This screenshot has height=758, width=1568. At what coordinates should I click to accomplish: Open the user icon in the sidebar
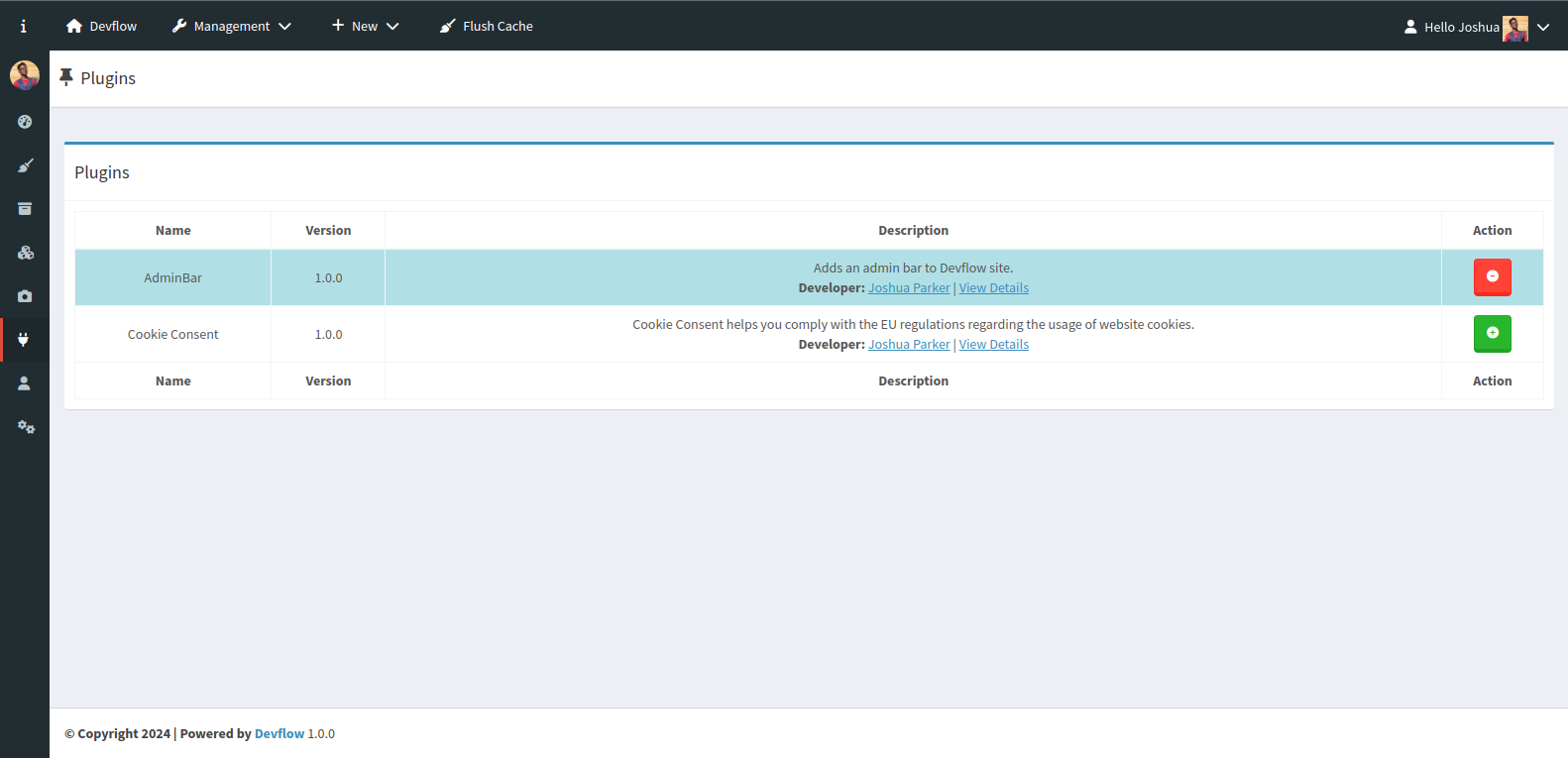[25, 383]
